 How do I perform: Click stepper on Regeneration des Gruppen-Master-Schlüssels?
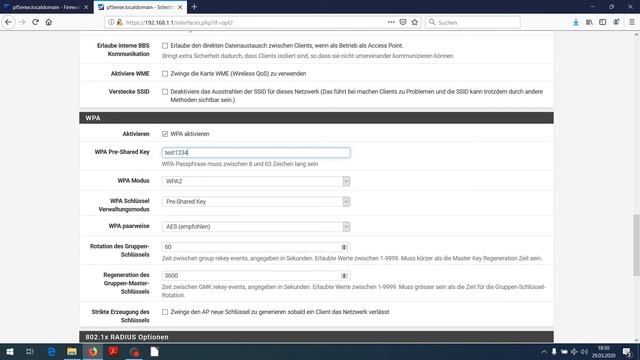[344, 276]
